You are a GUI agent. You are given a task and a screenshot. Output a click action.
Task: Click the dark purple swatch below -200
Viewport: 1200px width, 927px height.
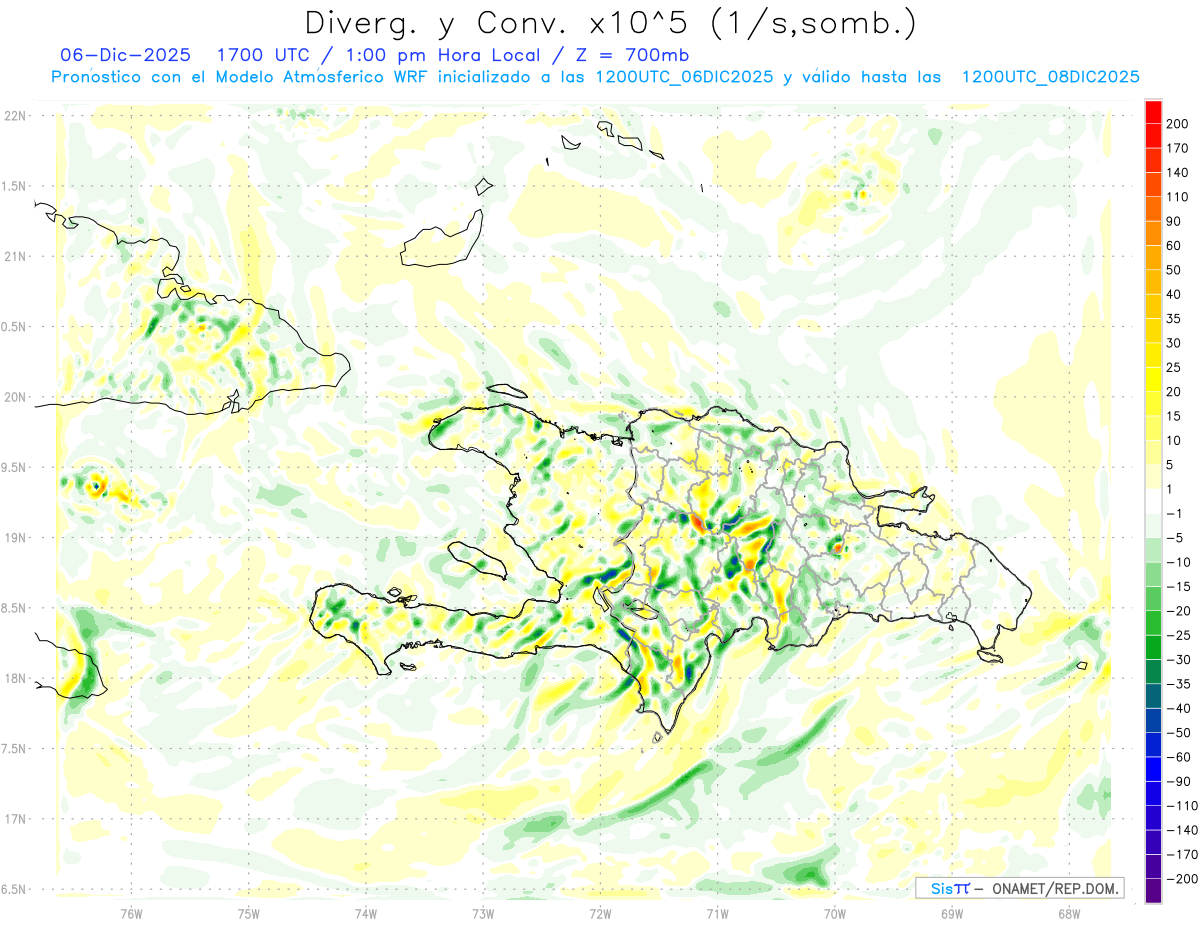(x=1153, y=891)
